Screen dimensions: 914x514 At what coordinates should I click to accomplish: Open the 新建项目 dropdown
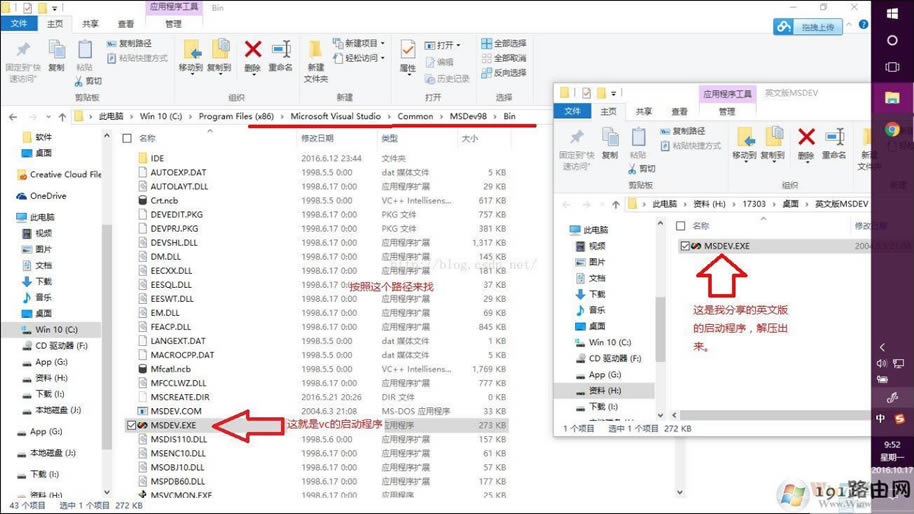coord(361,44)
